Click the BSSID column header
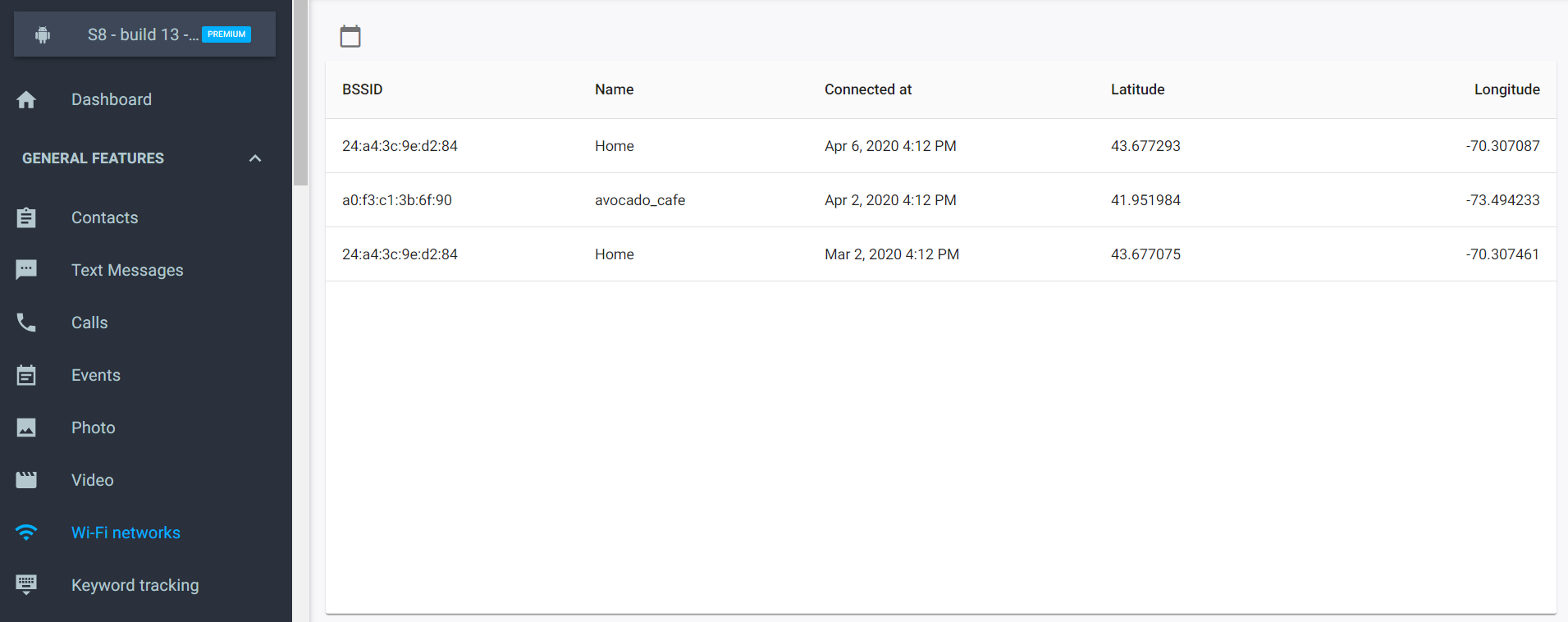Image resolution: width=1568 pixels, height=622 pixels. pyautogui.click(x=363, y=89)
